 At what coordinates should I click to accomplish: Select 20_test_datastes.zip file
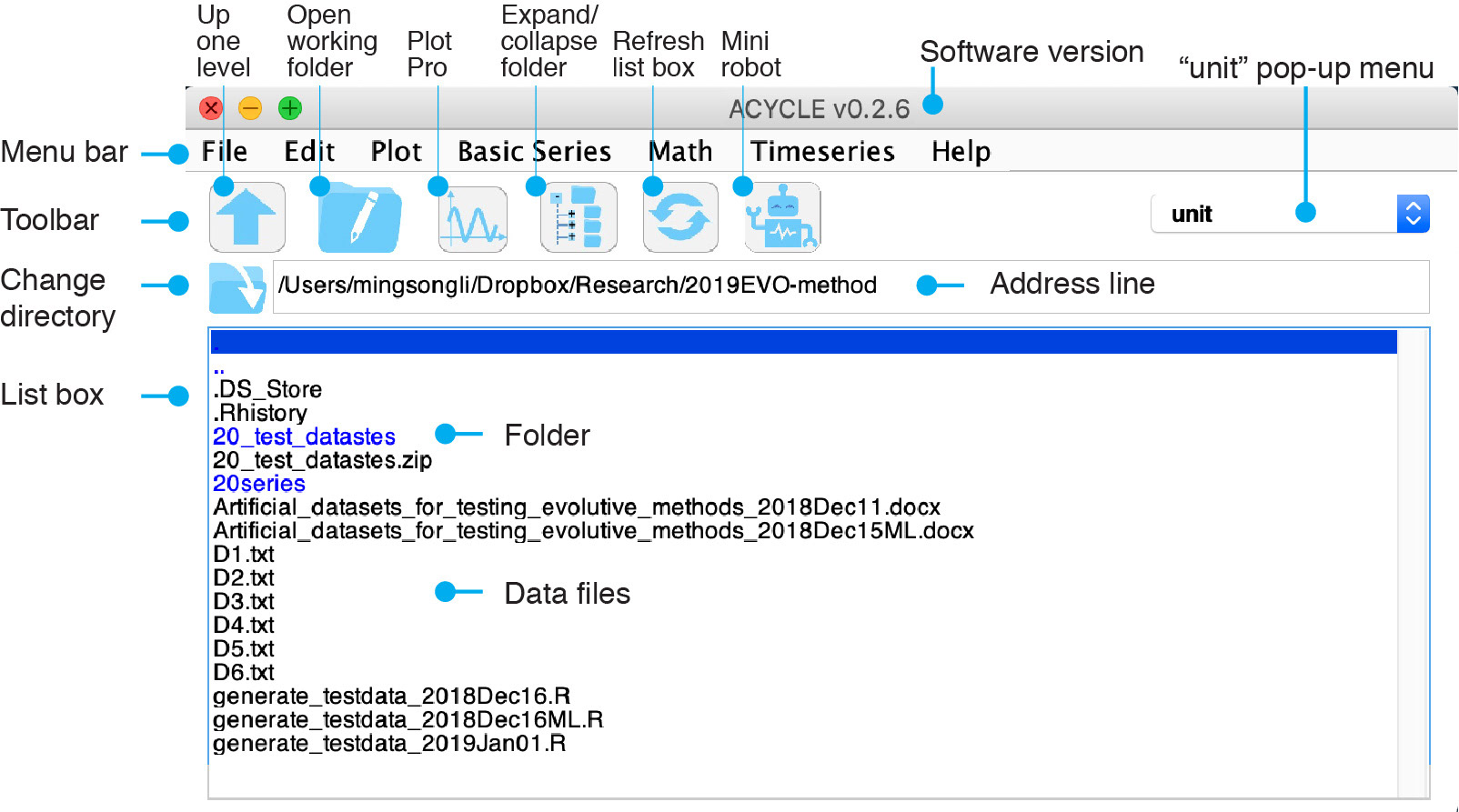tap(322, 460)
